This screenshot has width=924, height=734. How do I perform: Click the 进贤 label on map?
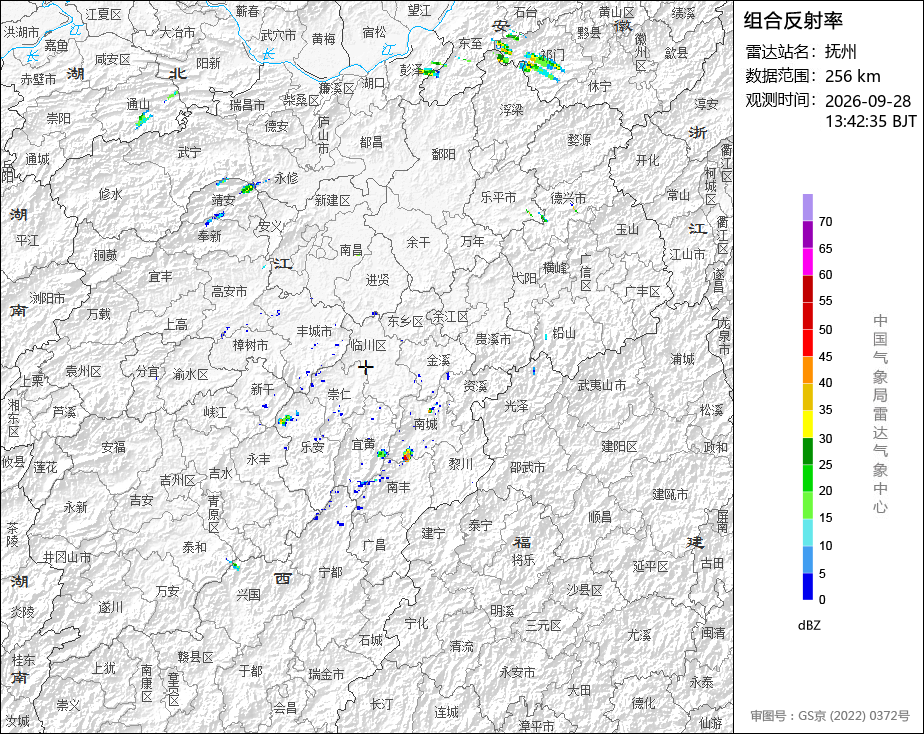pos(377,280)
